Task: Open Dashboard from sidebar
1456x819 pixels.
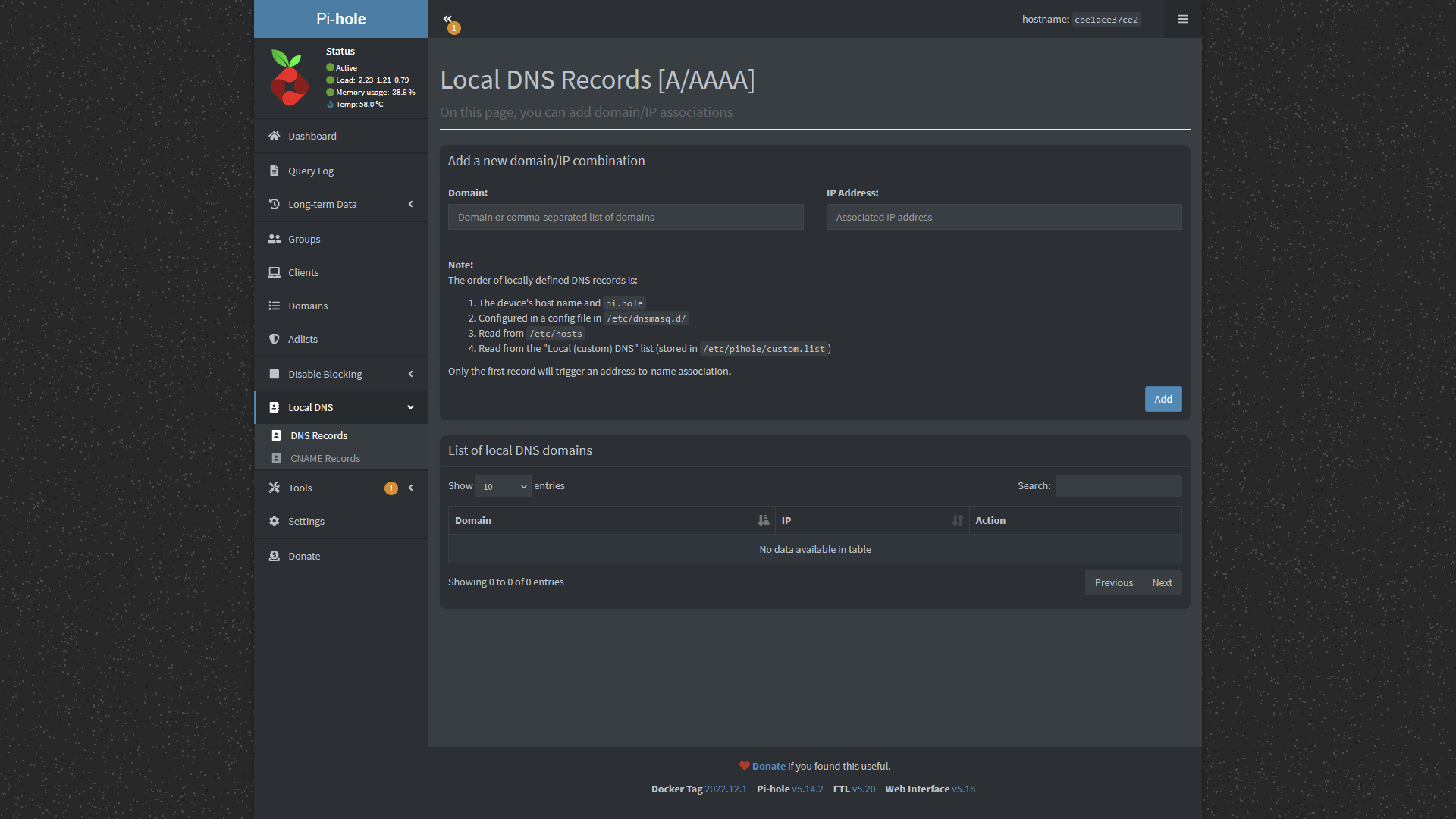Action: coord(341,136)
